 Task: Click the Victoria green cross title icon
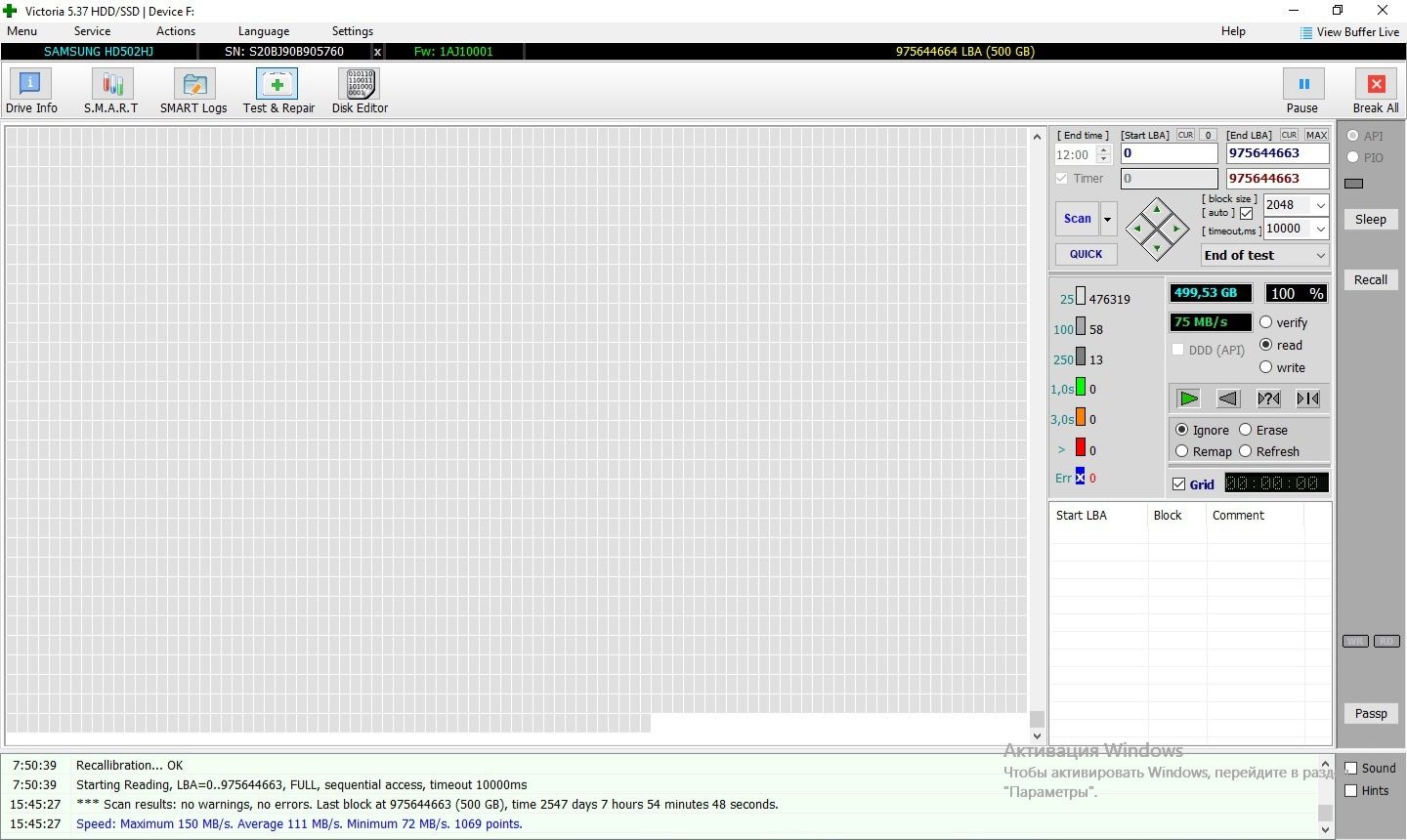point(11,11)
